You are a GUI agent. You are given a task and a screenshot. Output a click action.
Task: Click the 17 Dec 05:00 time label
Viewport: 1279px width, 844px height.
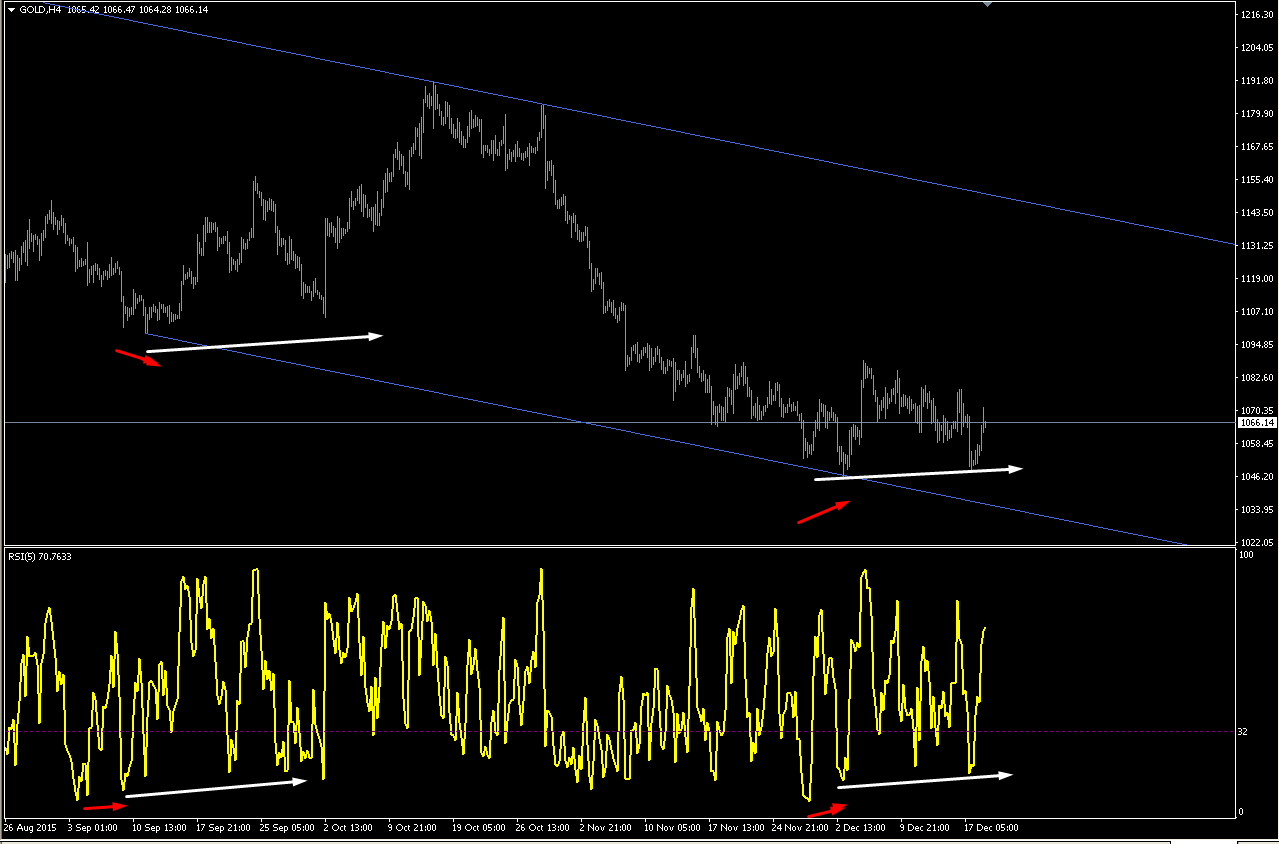pos(992,828)
